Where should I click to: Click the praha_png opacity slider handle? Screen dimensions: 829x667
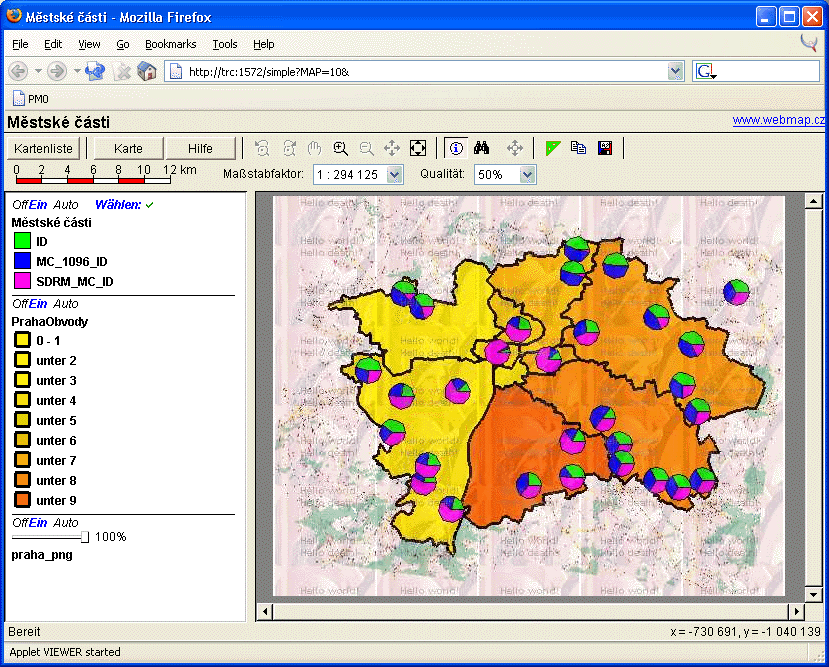coord(85,537)
